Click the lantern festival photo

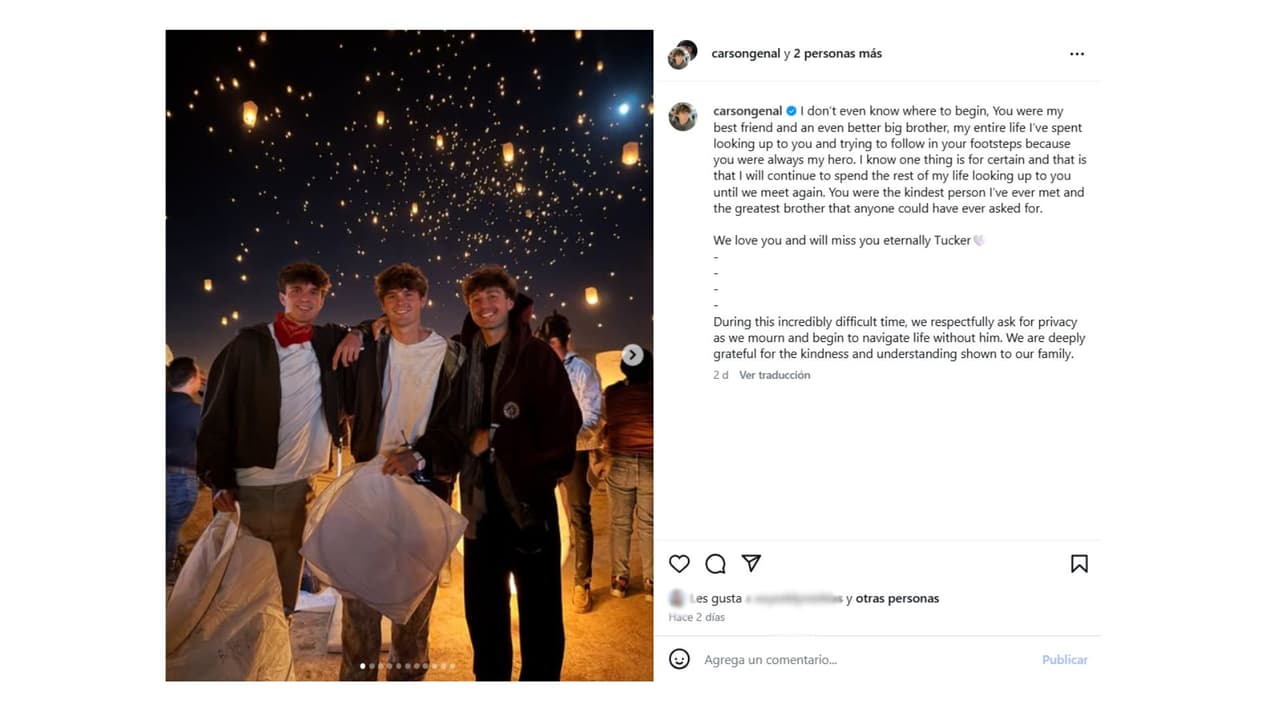tap(409, 355)
